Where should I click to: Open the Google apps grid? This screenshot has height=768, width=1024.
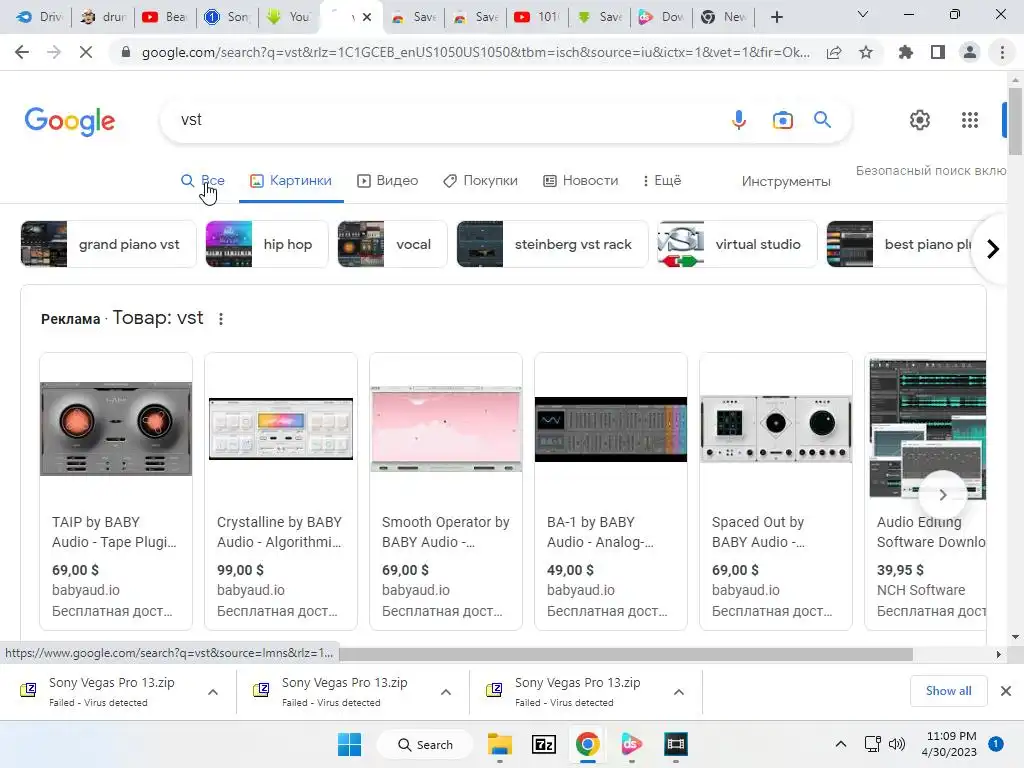pyautogui.click(x=970, y=120)
